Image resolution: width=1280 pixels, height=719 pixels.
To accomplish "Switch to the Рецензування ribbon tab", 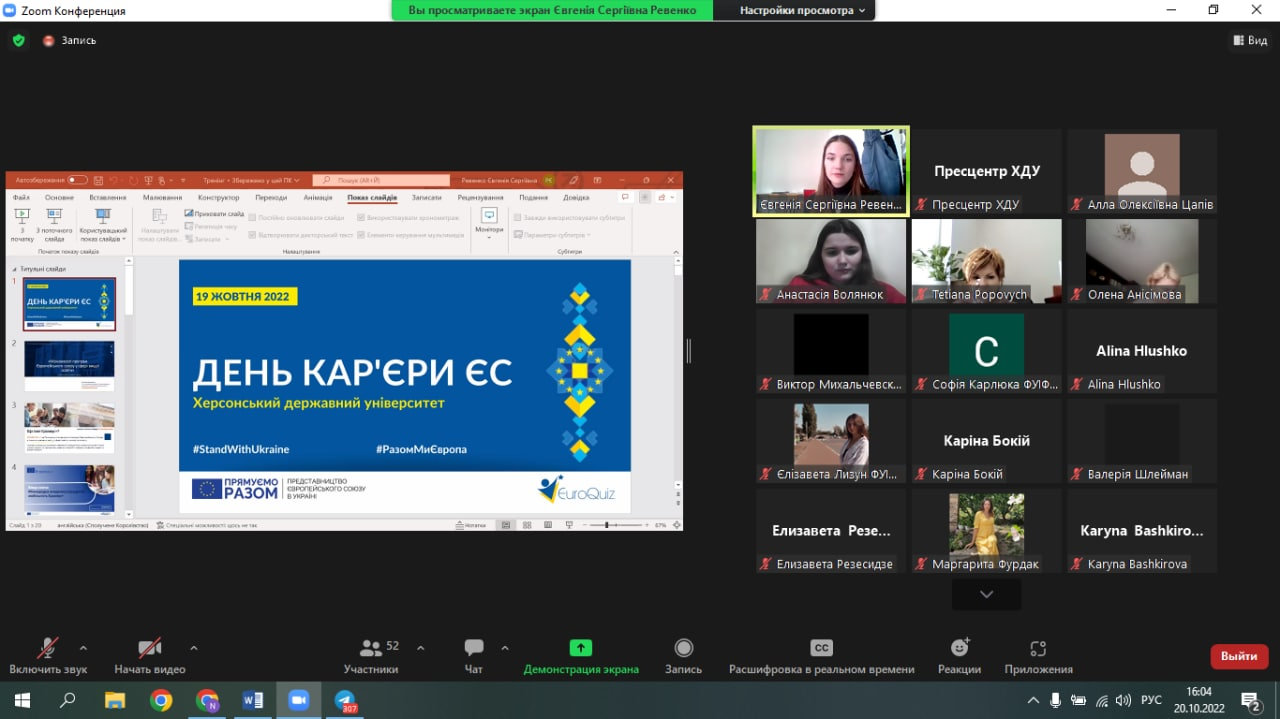I will tap(480, 198).
